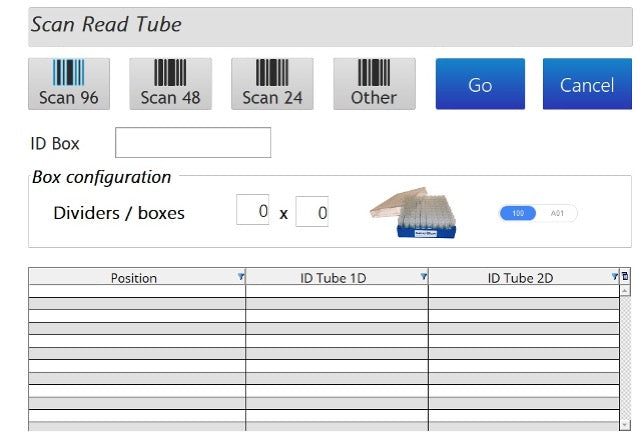Choose the Scan 48 barcode button
The height and width of the screenshot is (443, 640).
pyautogui.click(x=171, y=83)
